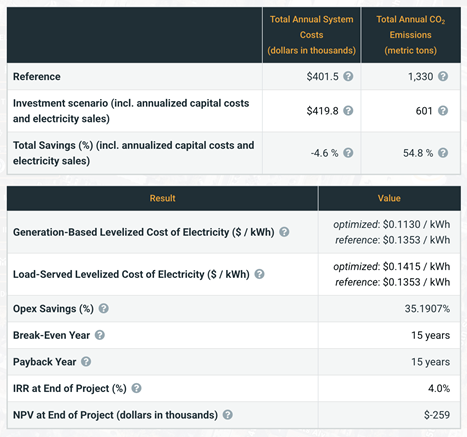
Task: Select the Value column header
Action: pos(389,198)
